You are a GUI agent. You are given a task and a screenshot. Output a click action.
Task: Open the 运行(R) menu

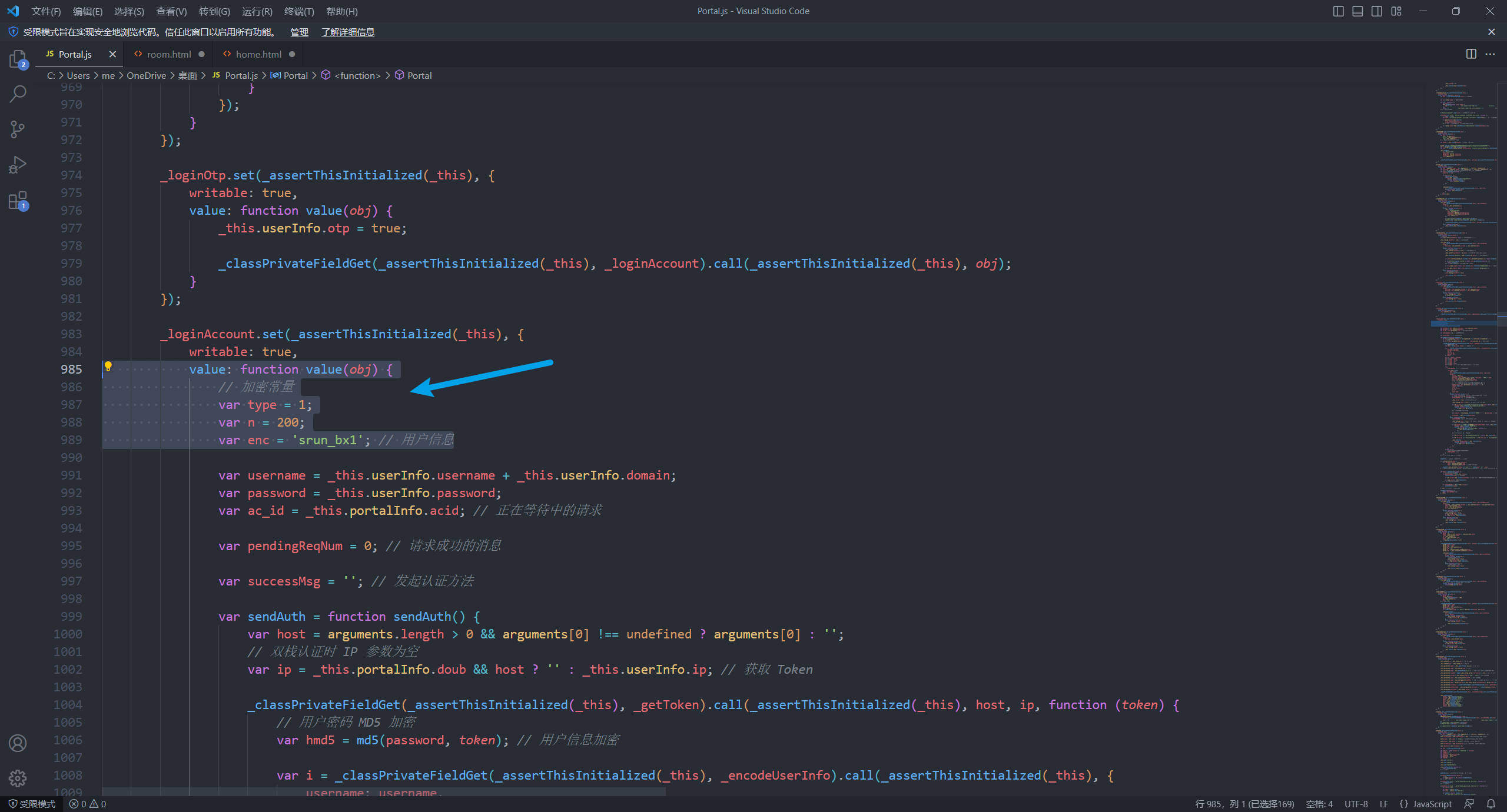pos(257,11)
